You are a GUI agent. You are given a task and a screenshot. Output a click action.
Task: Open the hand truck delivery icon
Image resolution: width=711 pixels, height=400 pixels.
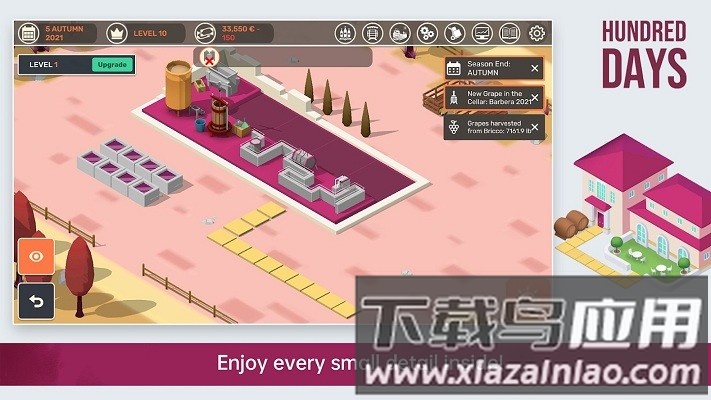click(x=454, y=33)
